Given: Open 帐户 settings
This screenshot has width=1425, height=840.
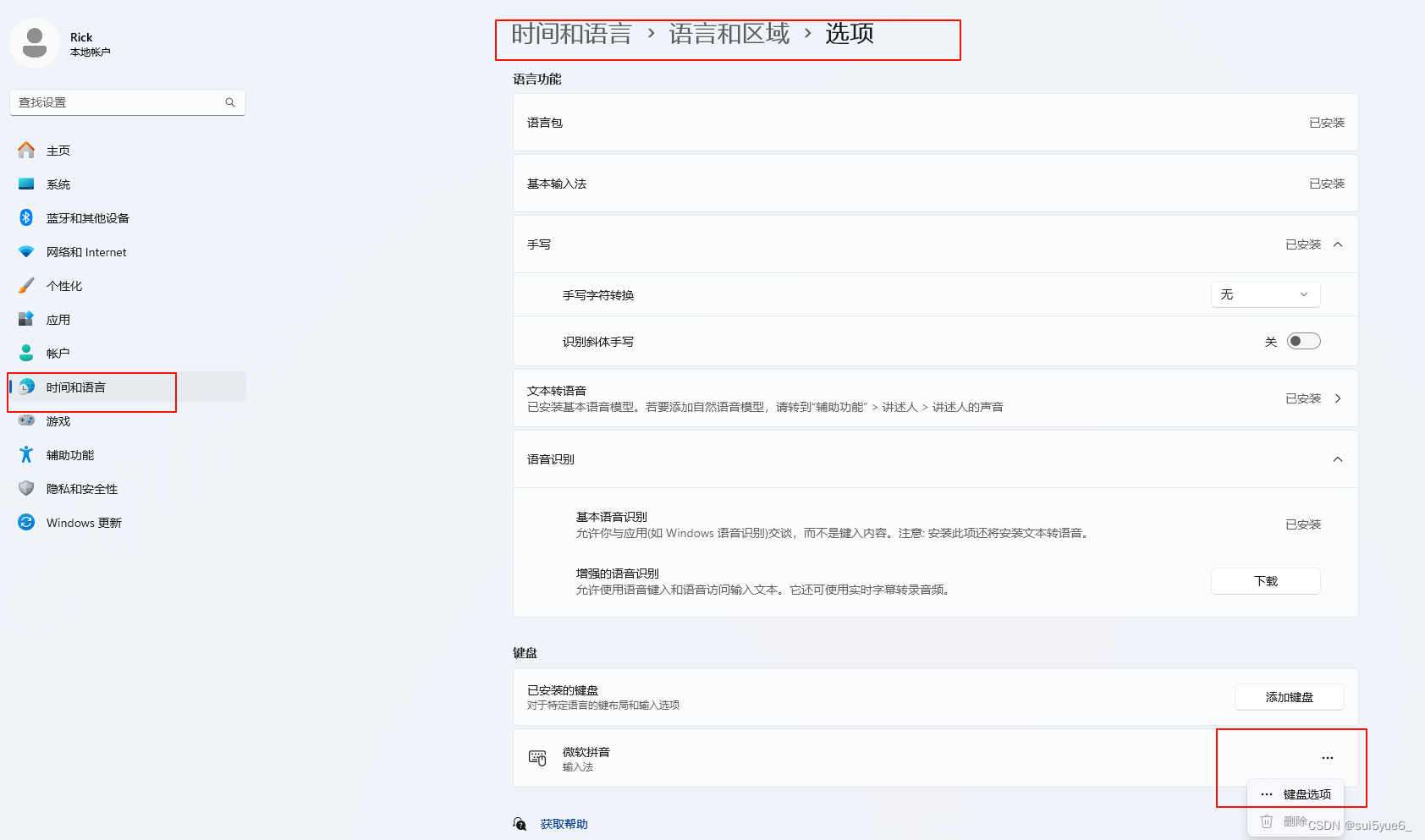Looking at the screenshot, I should (x=128, y=353).
